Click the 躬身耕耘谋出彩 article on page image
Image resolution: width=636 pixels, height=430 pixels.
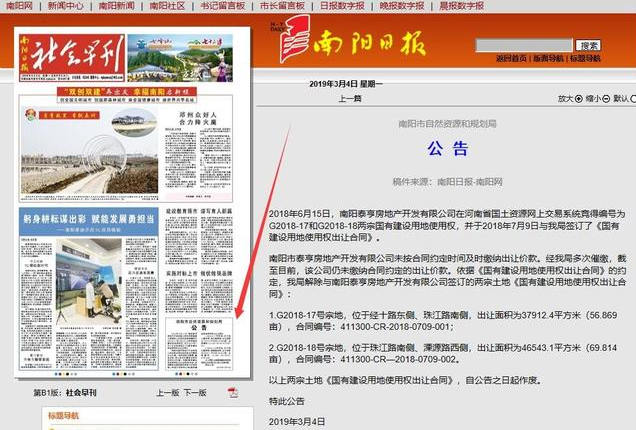point(88,288)
